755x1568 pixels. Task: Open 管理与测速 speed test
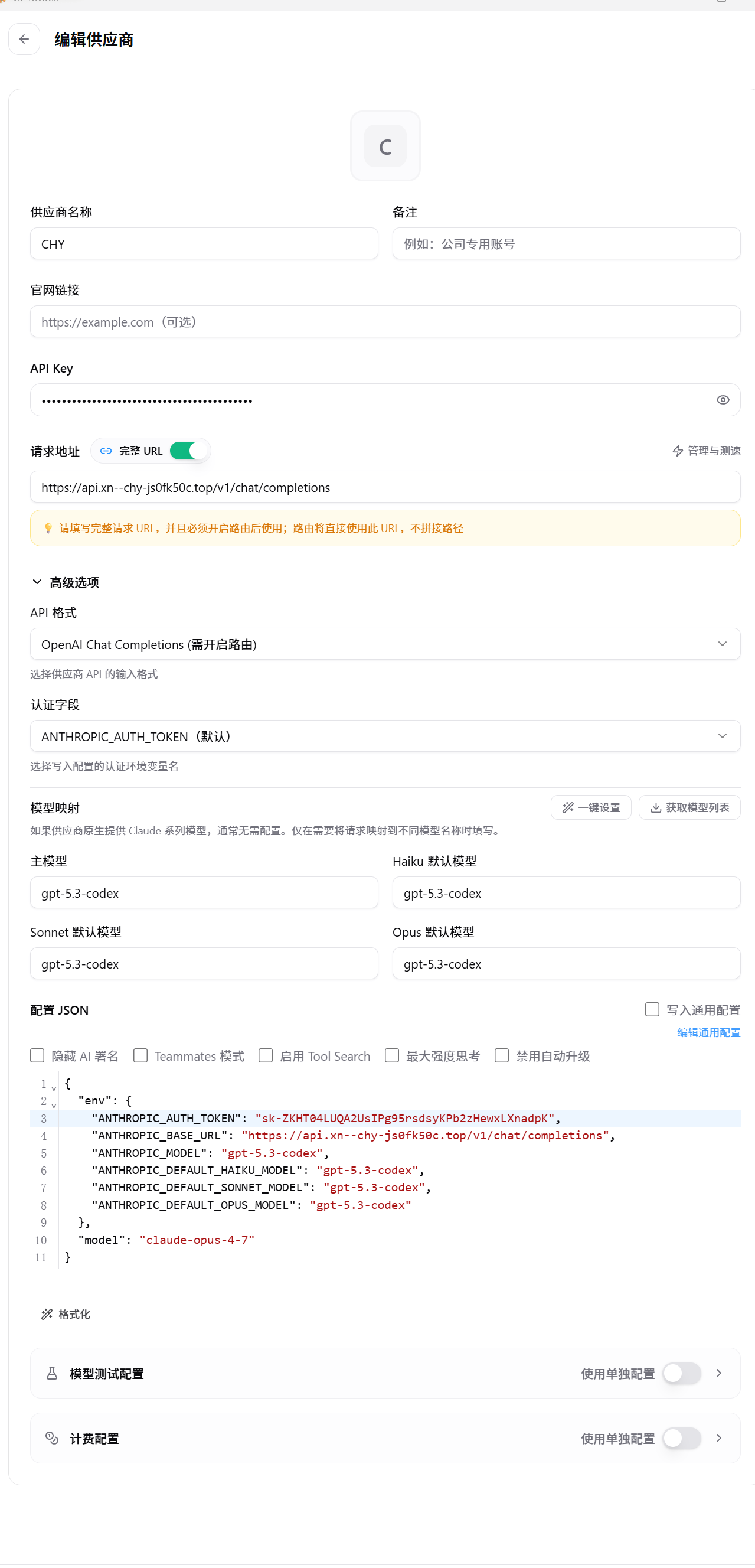click(x=706, y=451)
